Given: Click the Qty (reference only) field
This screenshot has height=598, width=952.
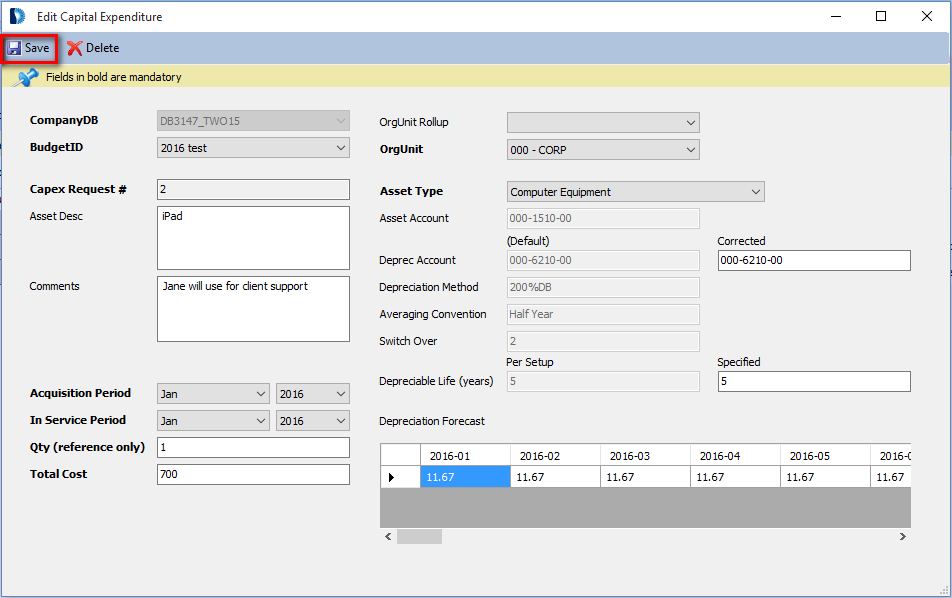Looking at the screenshot, I should click(253, 447).
